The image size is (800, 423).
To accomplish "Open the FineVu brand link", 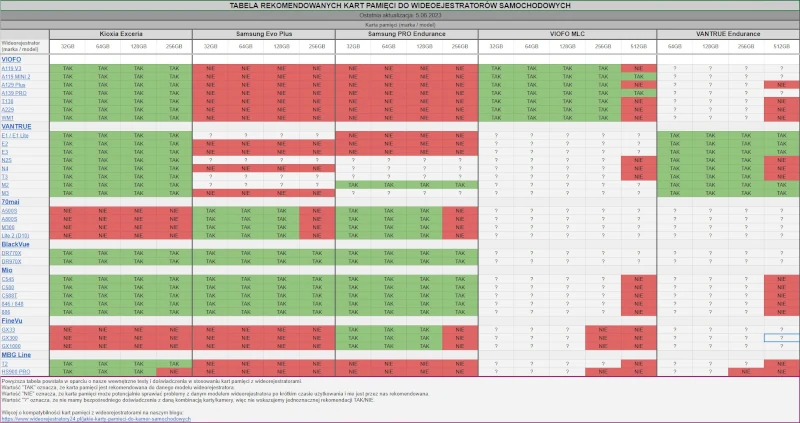I will pos(12,321).
